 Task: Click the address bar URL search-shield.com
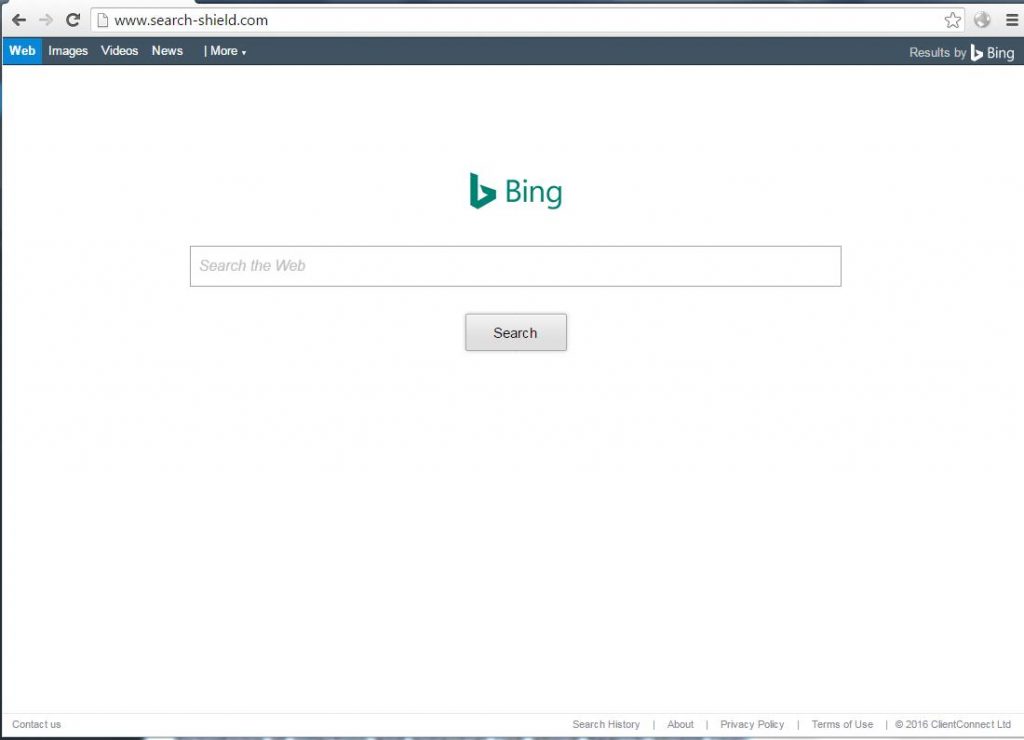click(x=191, y=20)
